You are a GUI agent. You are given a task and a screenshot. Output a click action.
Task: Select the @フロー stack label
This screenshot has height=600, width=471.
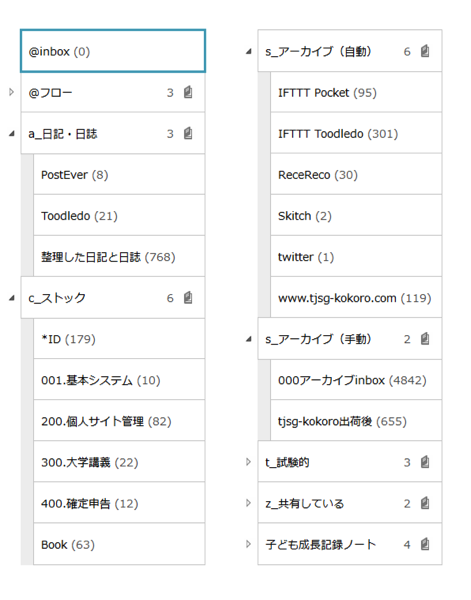[50, 93]
